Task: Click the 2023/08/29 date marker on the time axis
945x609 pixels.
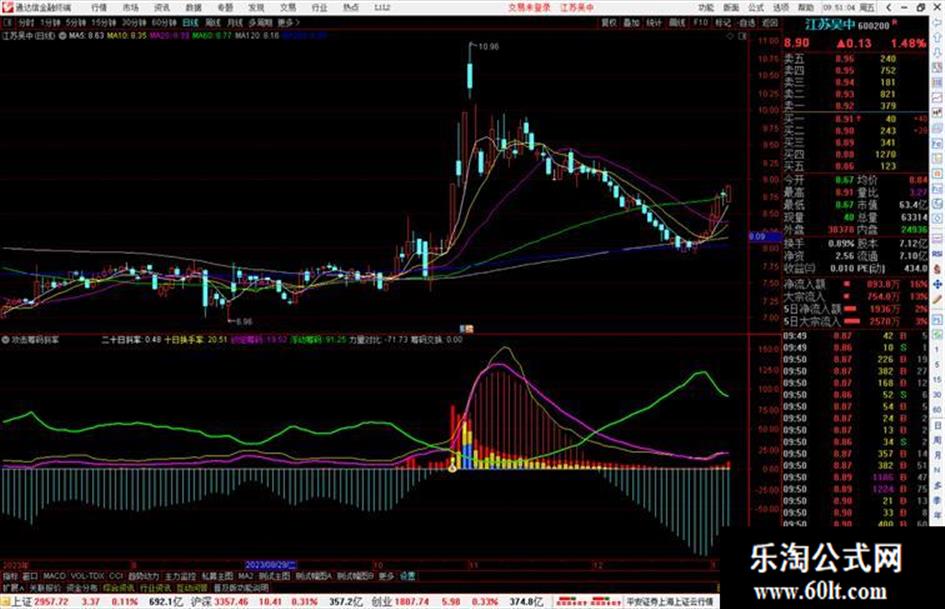Action: coord(271,565)
